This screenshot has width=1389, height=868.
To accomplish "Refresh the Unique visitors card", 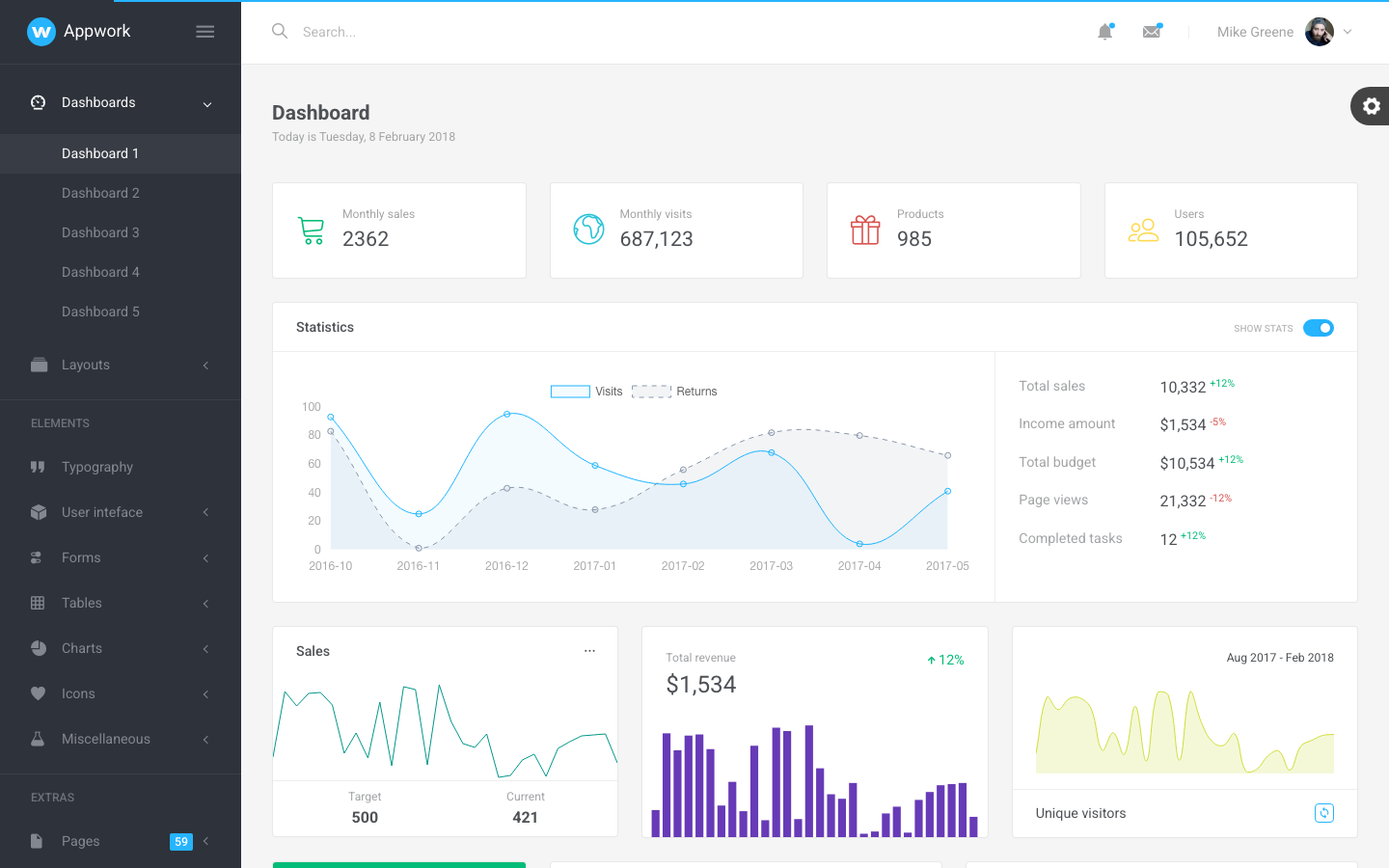I will pyautogui.click(x=1324, y=813).
